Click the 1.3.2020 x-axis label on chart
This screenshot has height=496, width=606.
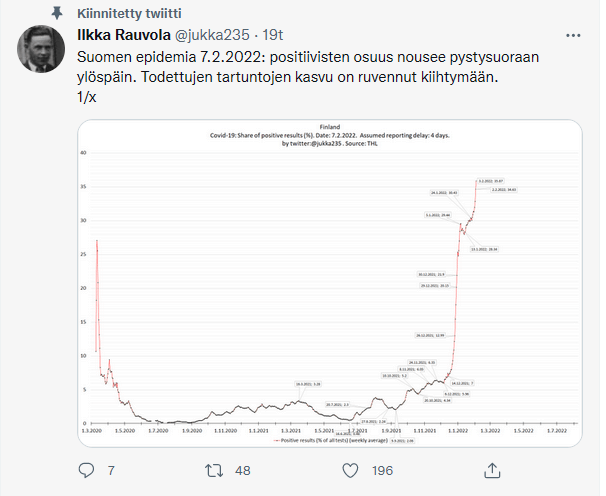pos(95,430)
